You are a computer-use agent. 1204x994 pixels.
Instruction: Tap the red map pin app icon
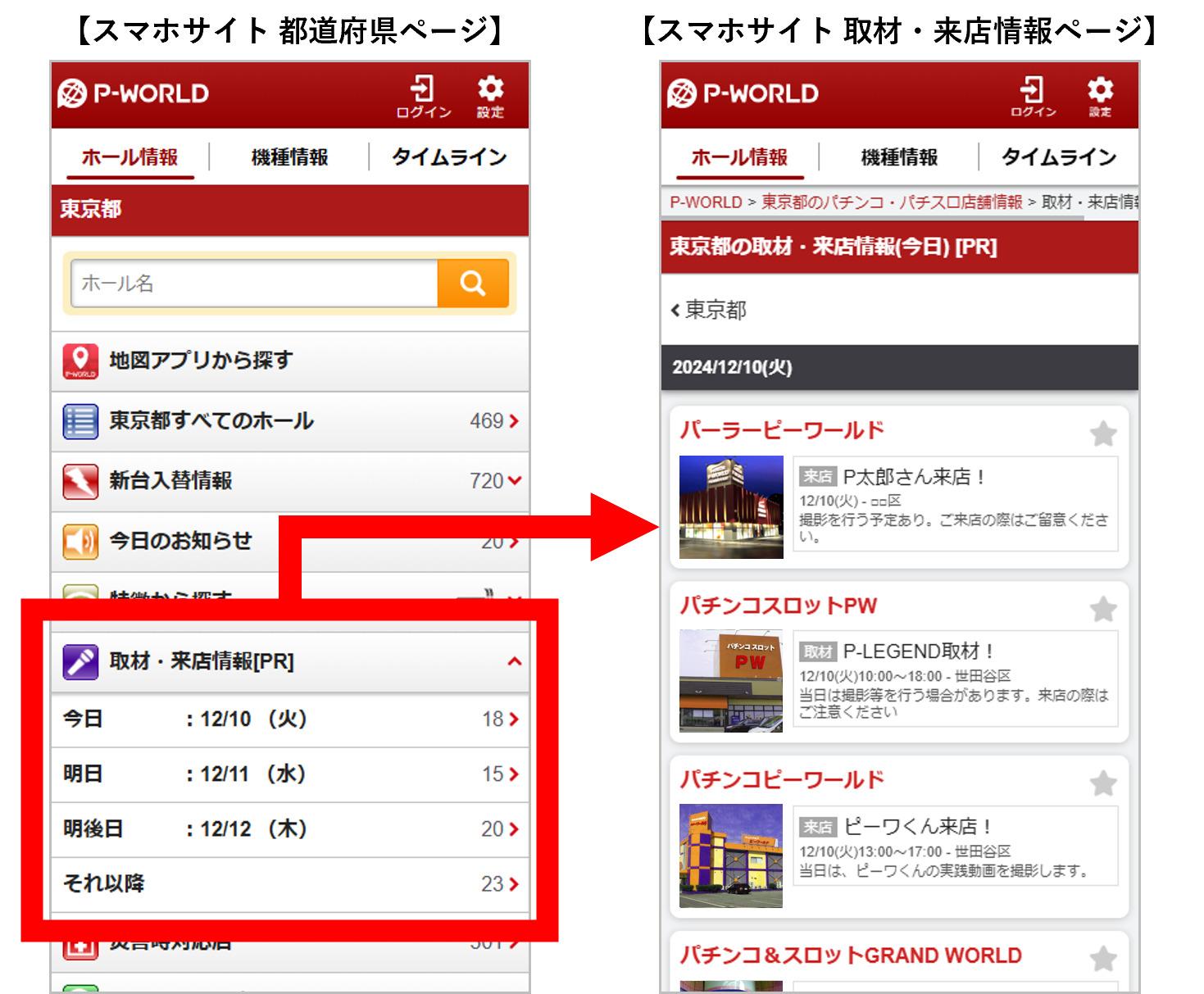(x=80, y=361)
